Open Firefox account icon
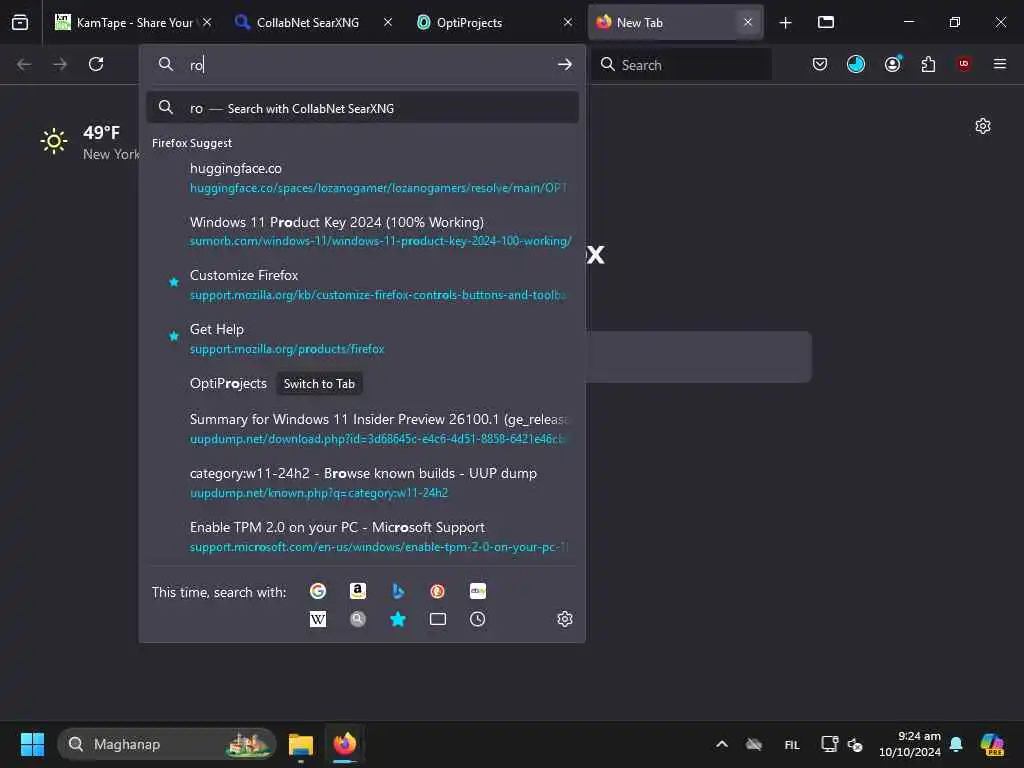Image resolution: width=1024 pixels, height=768 pixels. [x=893, y=64]
